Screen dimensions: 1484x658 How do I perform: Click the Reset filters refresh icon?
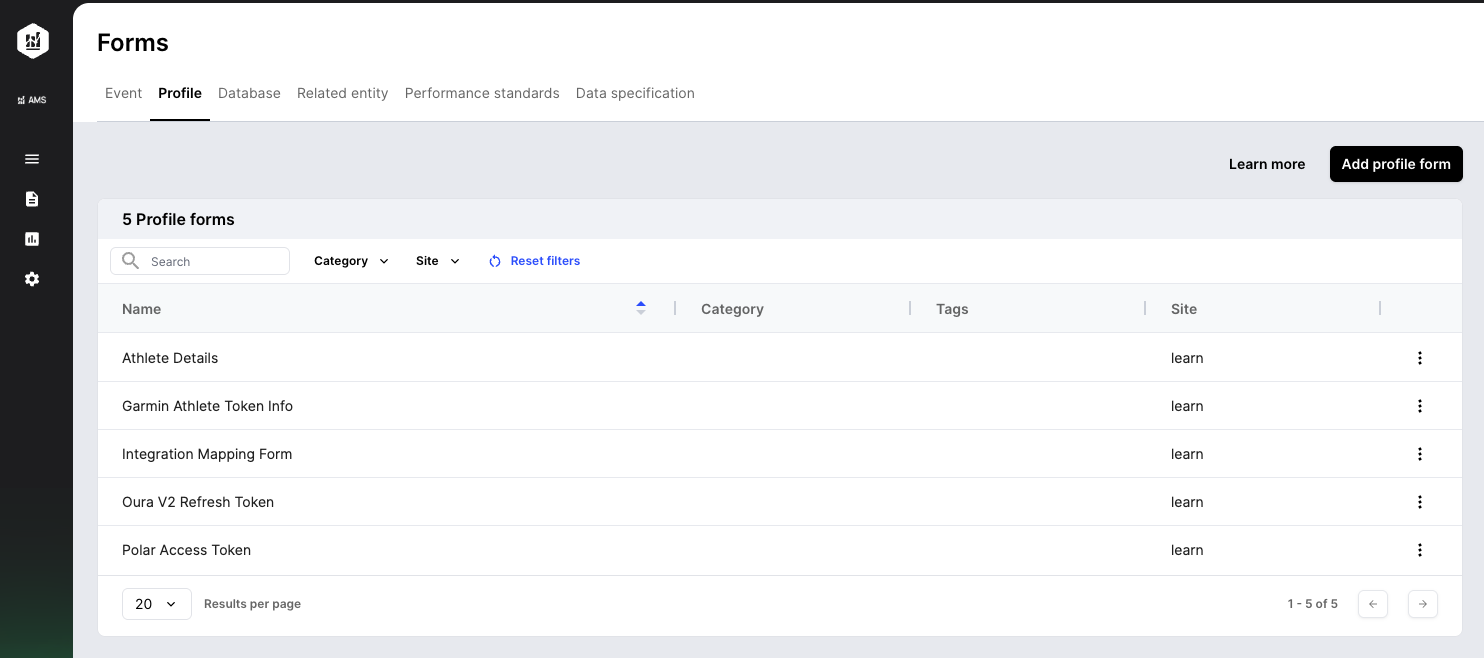pyautogui.click(x=495, y=260)
